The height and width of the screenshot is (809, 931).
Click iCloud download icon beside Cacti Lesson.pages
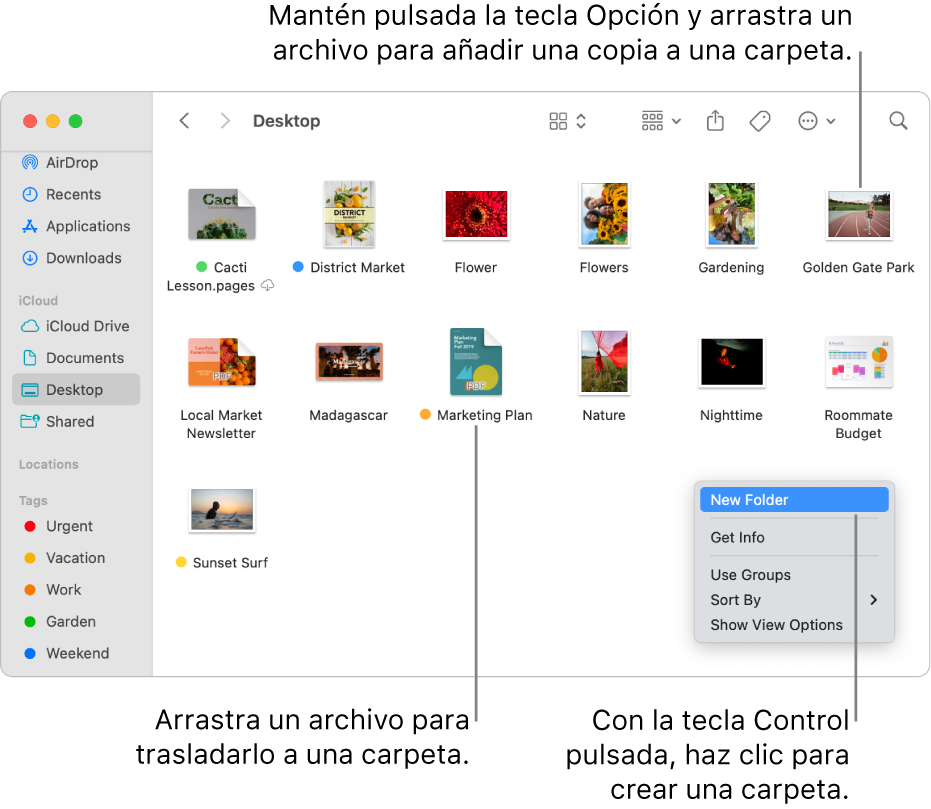click(x=268, y=285)
